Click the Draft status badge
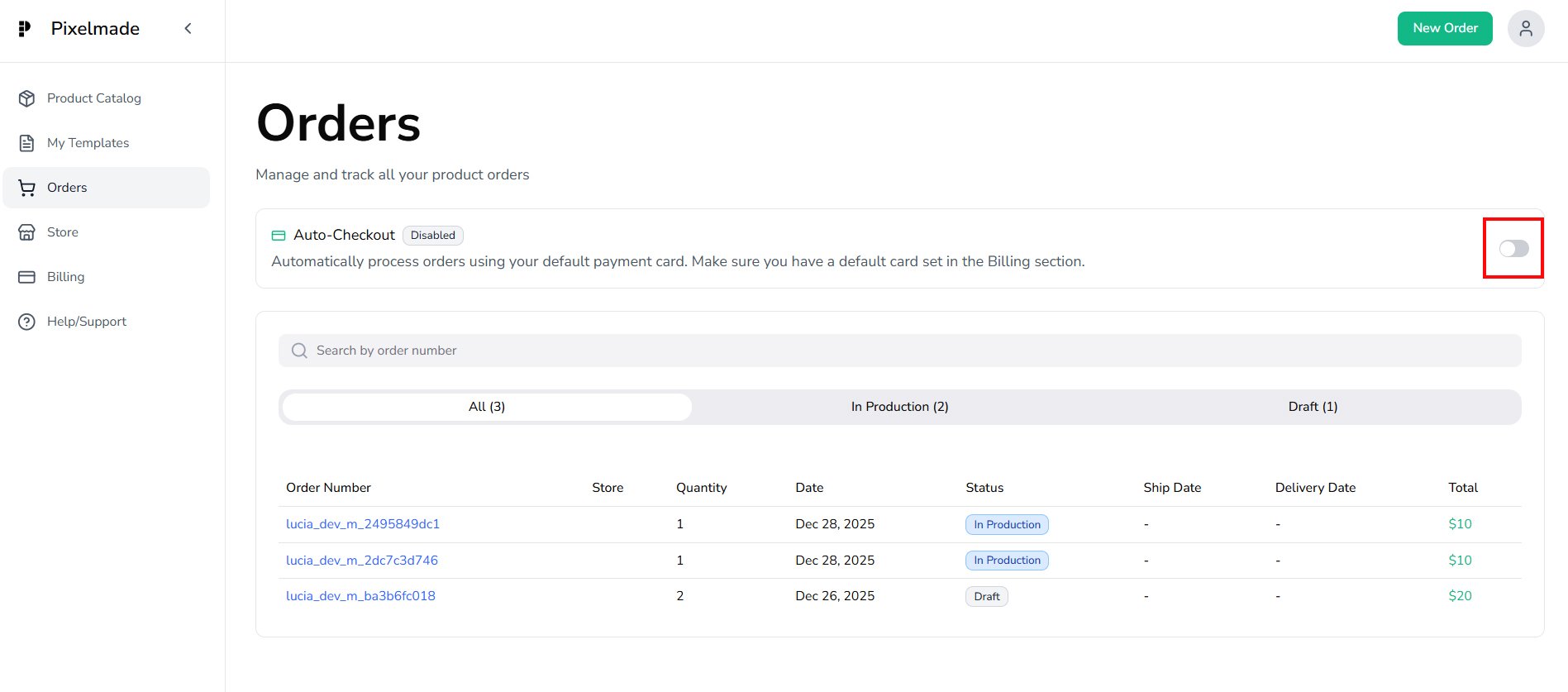Viewport: 1568px width, 692px height. point(986,597)
